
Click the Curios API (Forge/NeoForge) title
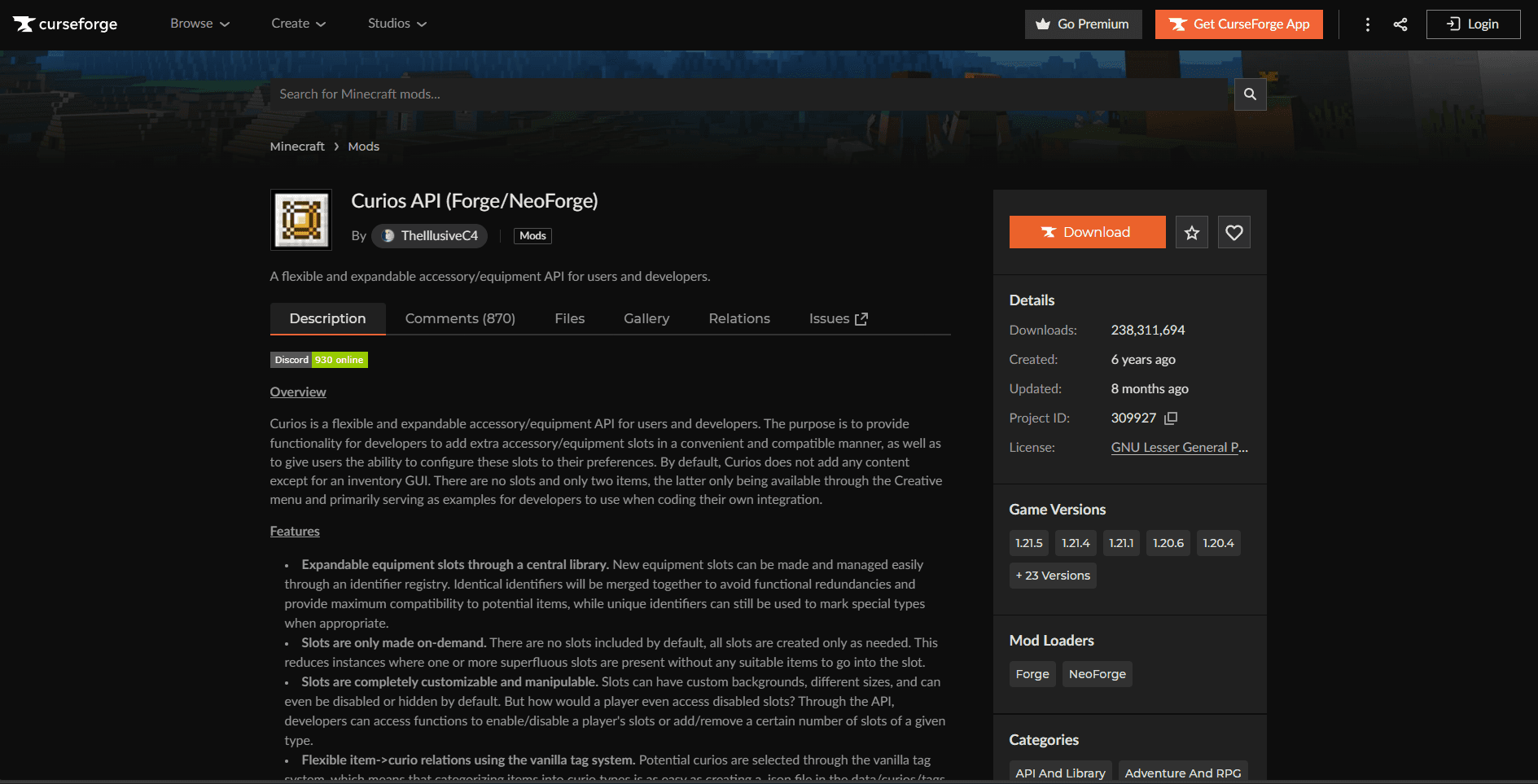tap(475, 201)
